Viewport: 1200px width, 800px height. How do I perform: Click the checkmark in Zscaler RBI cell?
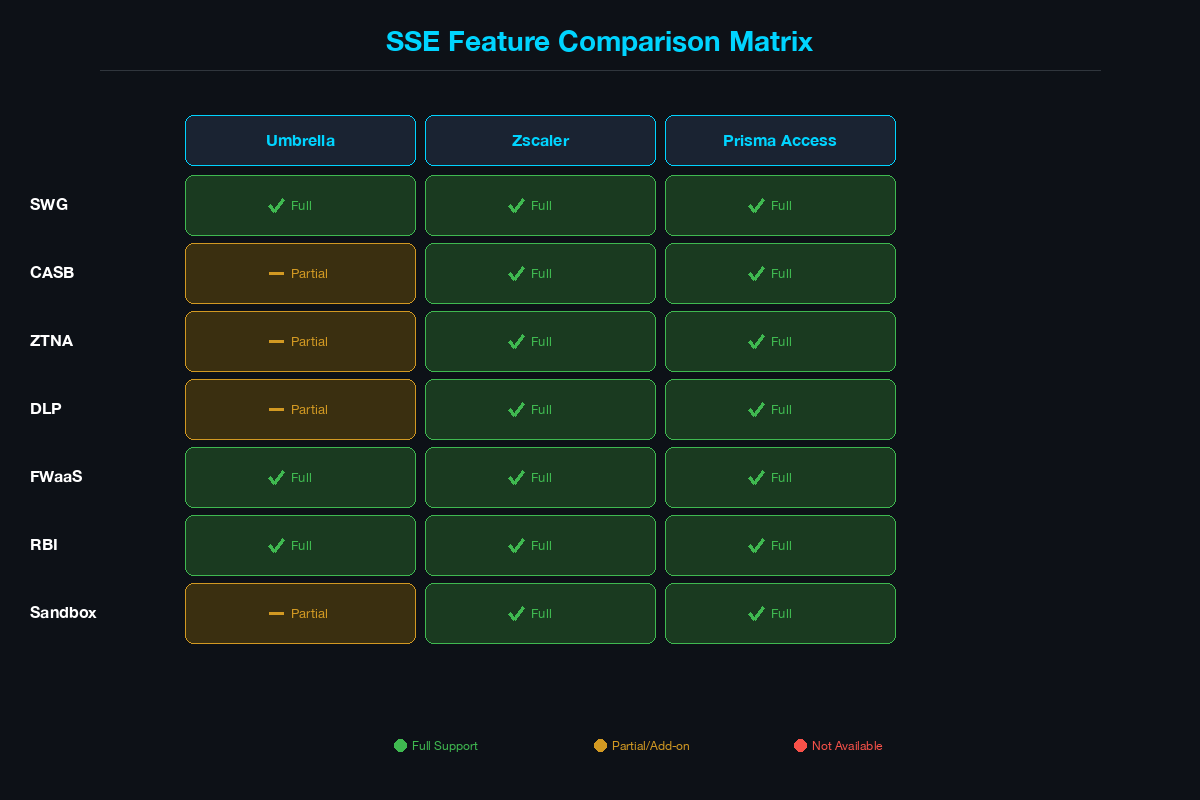click(x=517, y=545)
